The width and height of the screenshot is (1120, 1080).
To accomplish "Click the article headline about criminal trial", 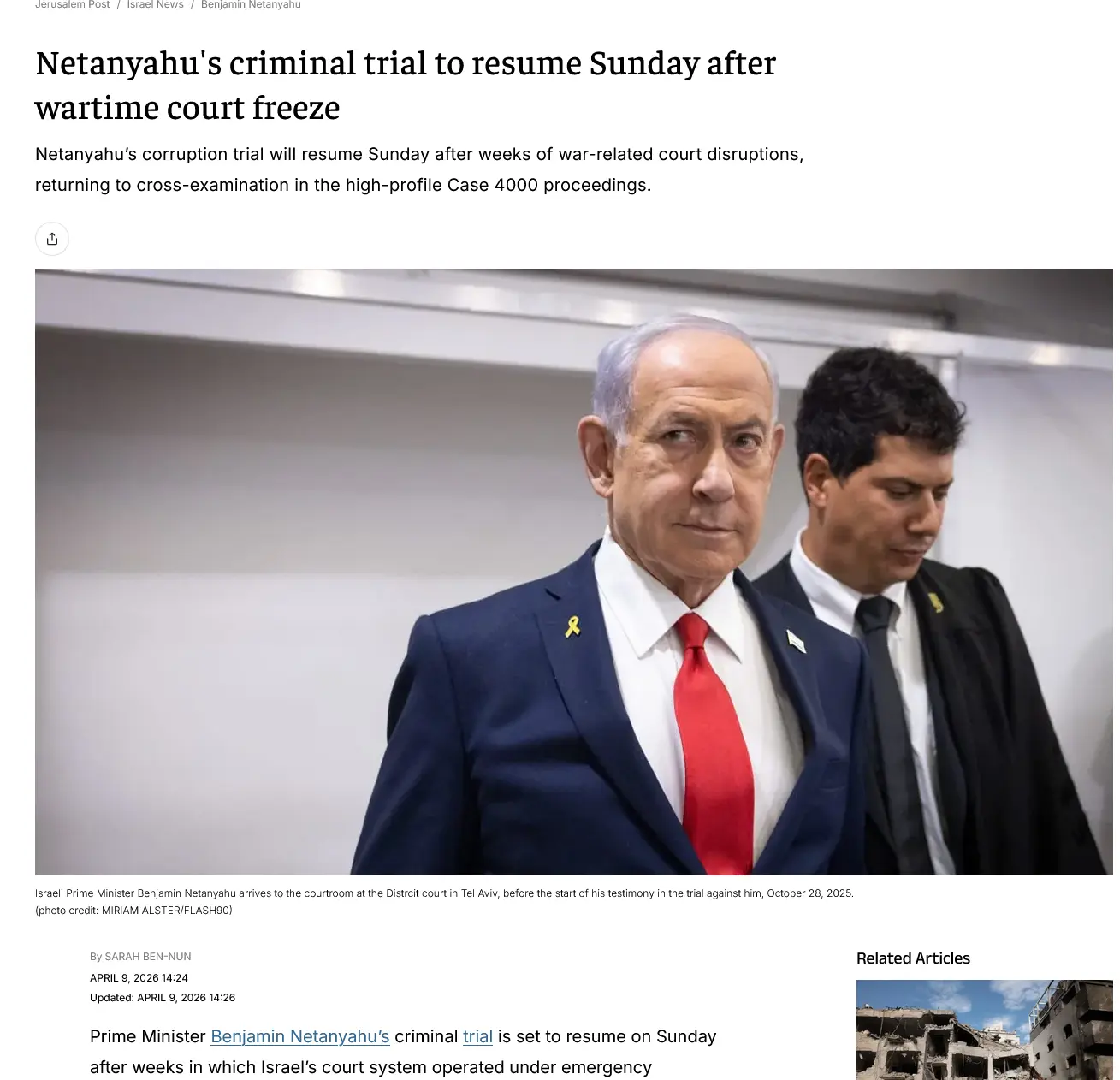I will pyautogui.click(x=406, y=86).
